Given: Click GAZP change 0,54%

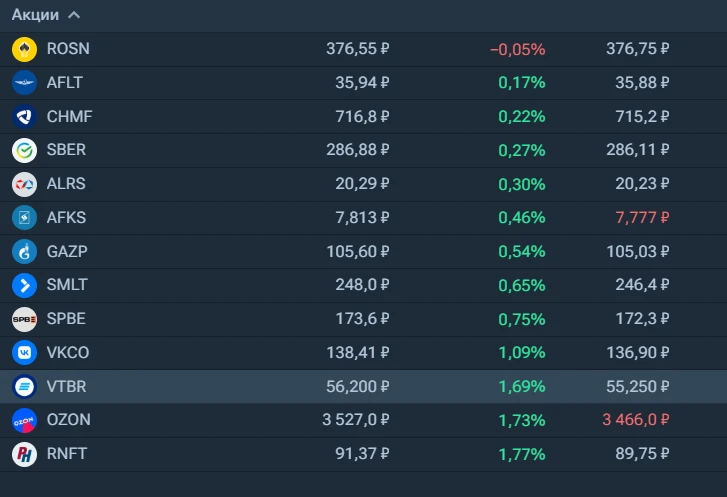Looking at the screenshot, I should click(522, 251).
